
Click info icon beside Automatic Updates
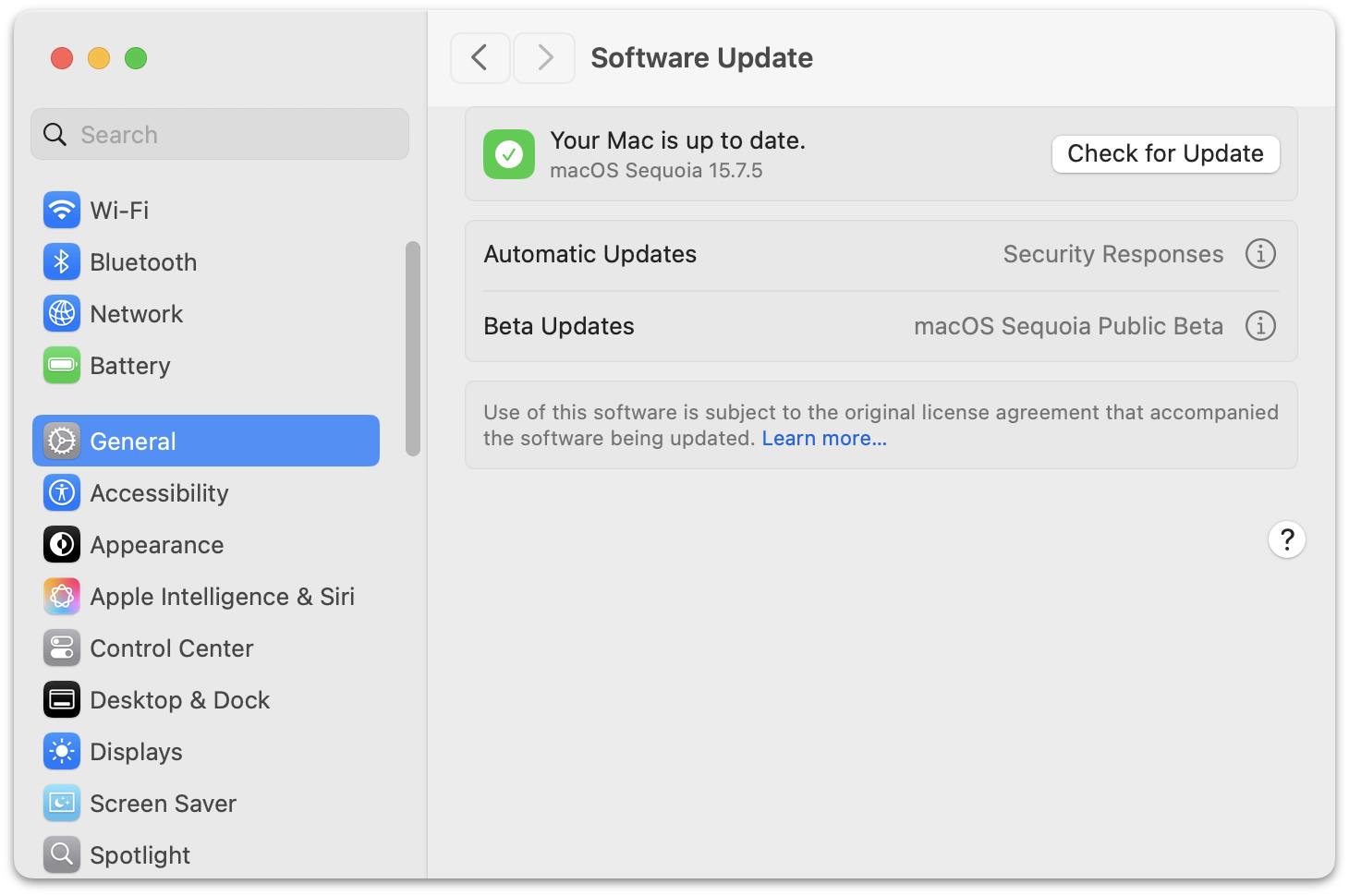pyautogui.click(x=1260, y=254)
